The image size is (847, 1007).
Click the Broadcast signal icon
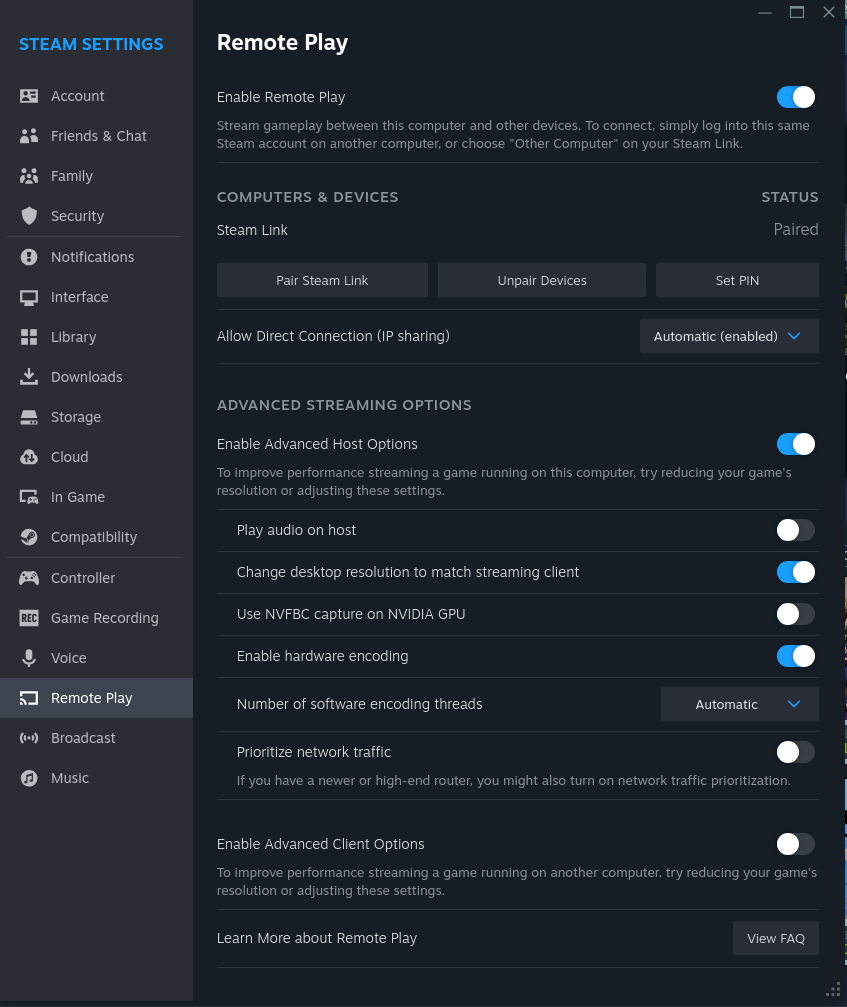[29, 738]
